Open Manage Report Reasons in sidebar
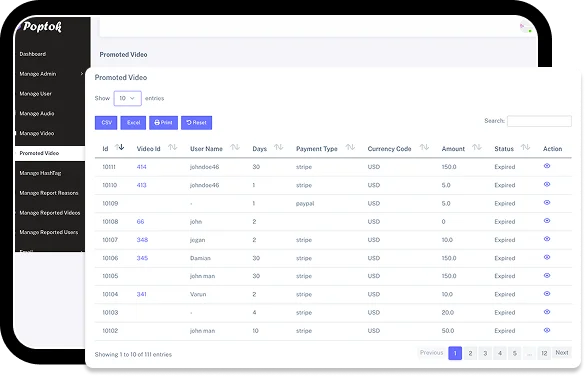This screenshot has width=585, height=376. click(49, 193)
